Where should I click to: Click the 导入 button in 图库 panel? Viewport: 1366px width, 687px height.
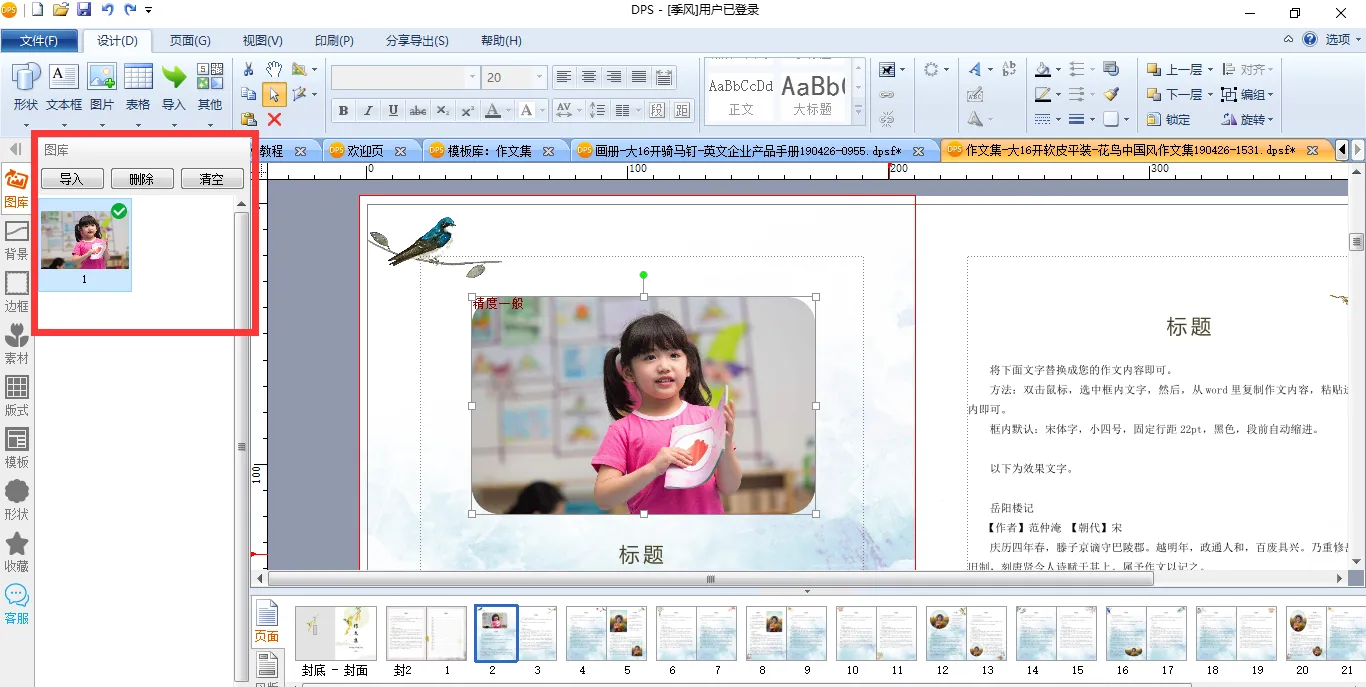72,179
